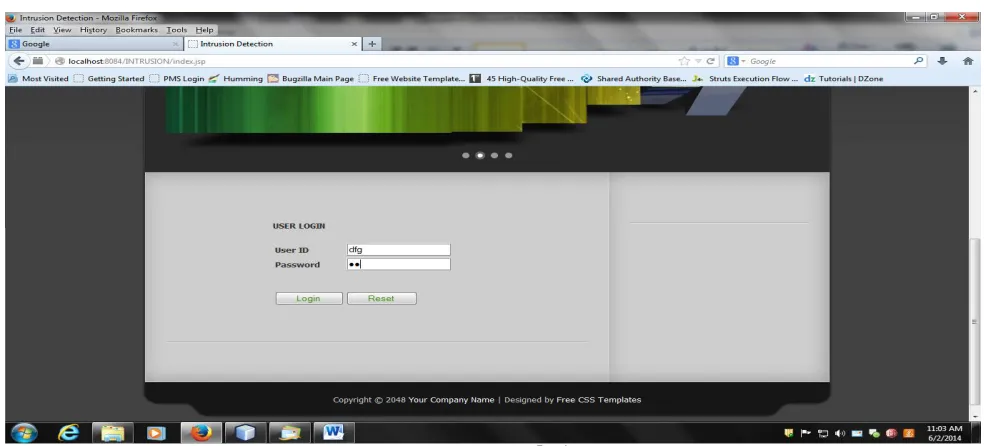Image resolution: width=984 pixels, height=446 pixels.
Task: Reload the page with the refresh icon
Action: click(x=710, y=61)
